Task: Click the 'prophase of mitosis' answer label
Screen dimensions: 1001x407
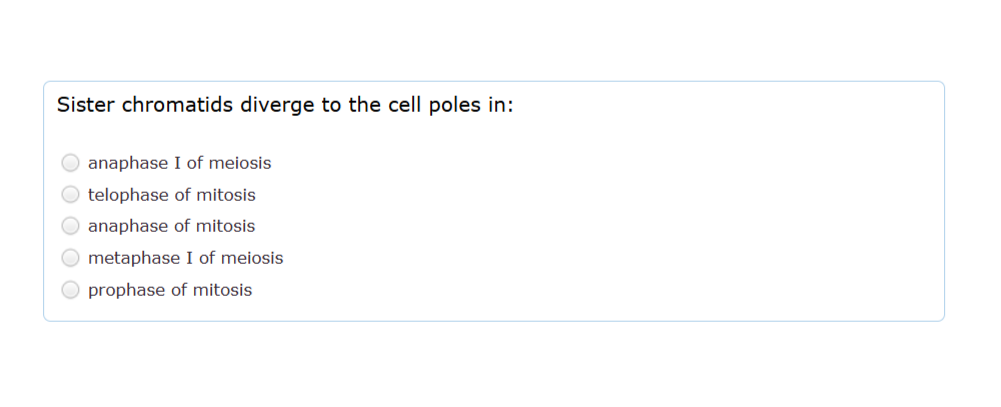Action: click(x=170, y=290)
